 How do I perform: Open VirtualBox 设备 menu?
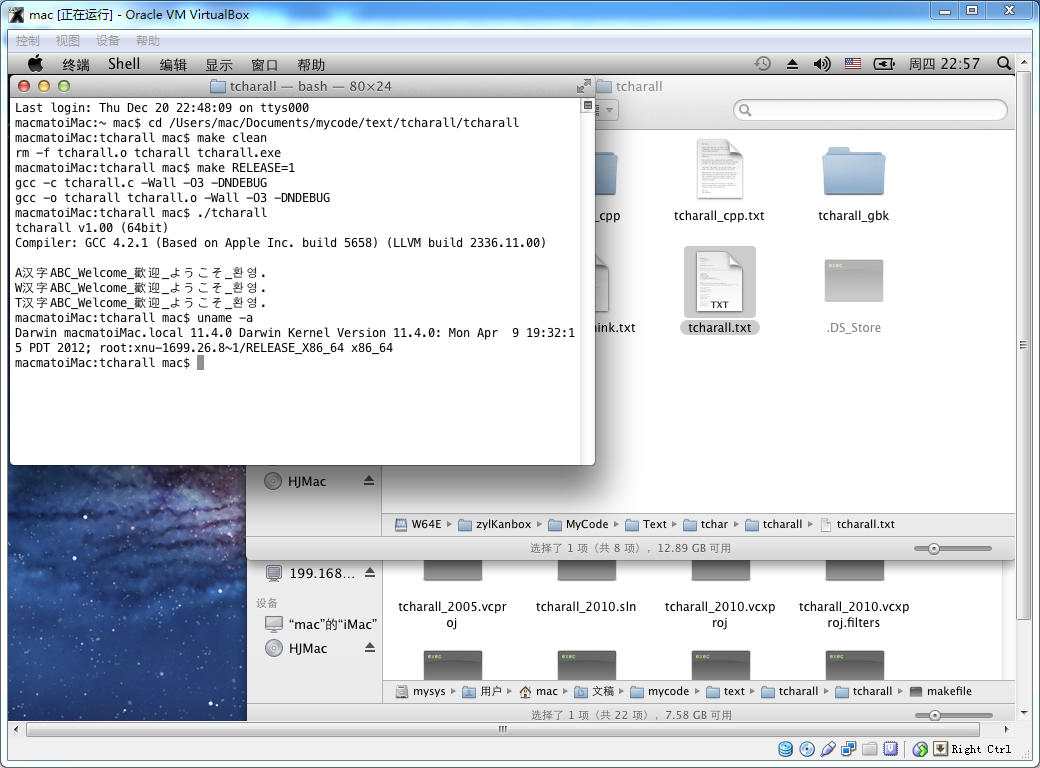tap(107, 40)
